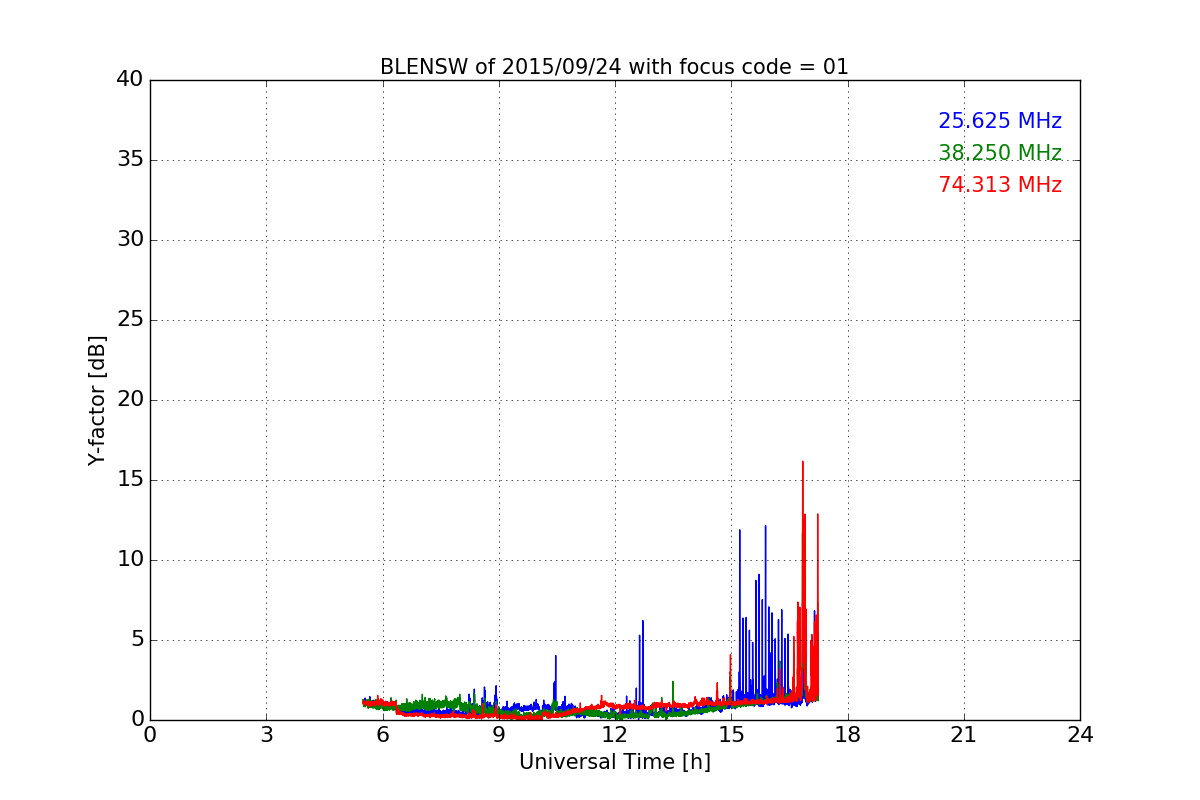The image size is (1200, 800).
Task: Click the Y-factor [dB] axis label
Action: click(97, 400)
